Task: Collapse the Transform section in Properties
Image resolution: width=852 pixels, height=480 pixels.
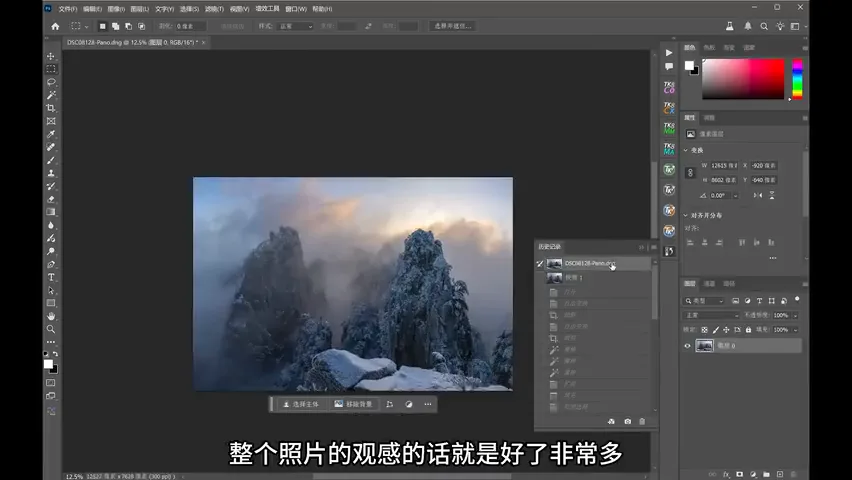Action: coord(686,150)
